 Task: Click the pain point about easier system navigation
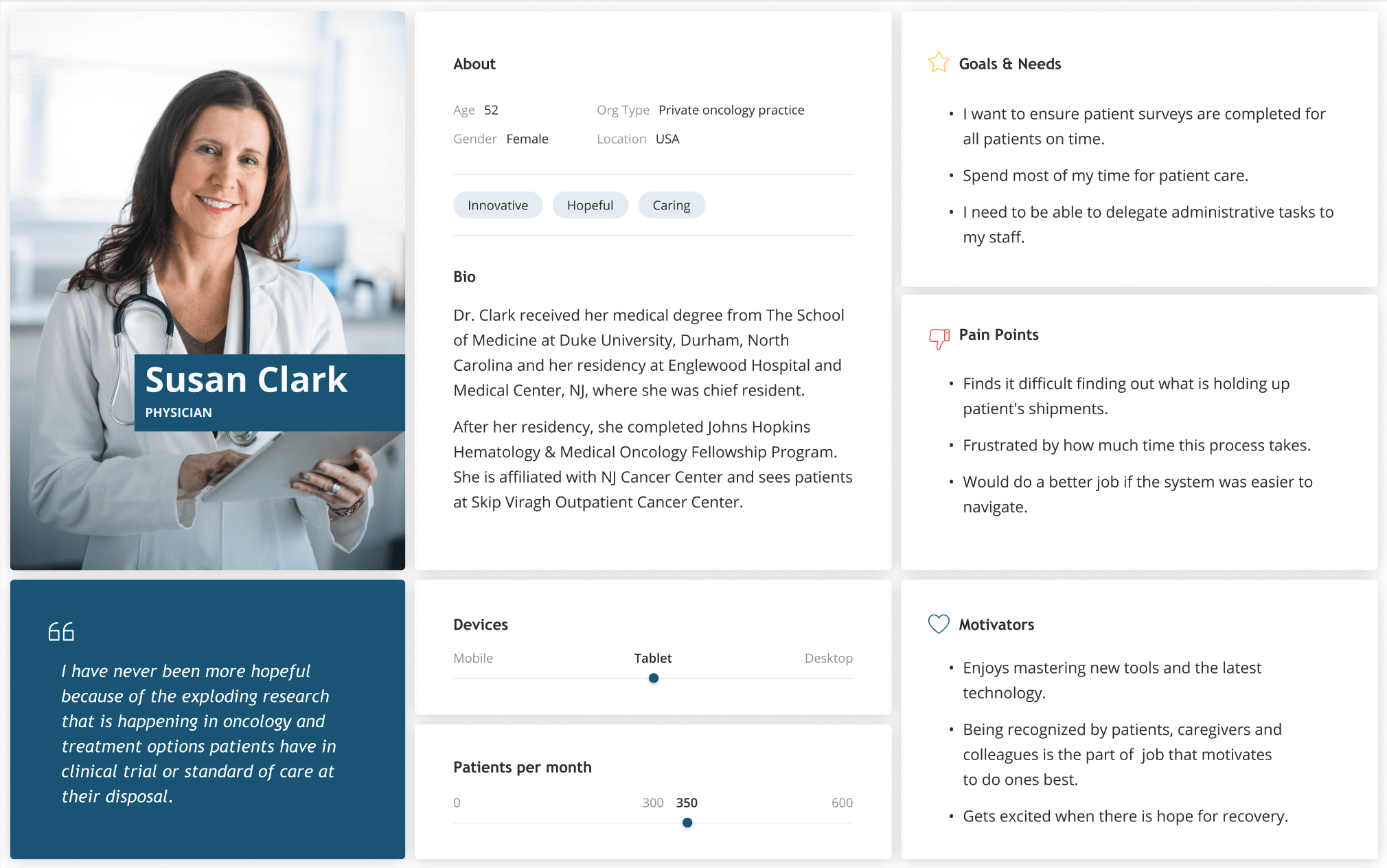point(1138,494)
